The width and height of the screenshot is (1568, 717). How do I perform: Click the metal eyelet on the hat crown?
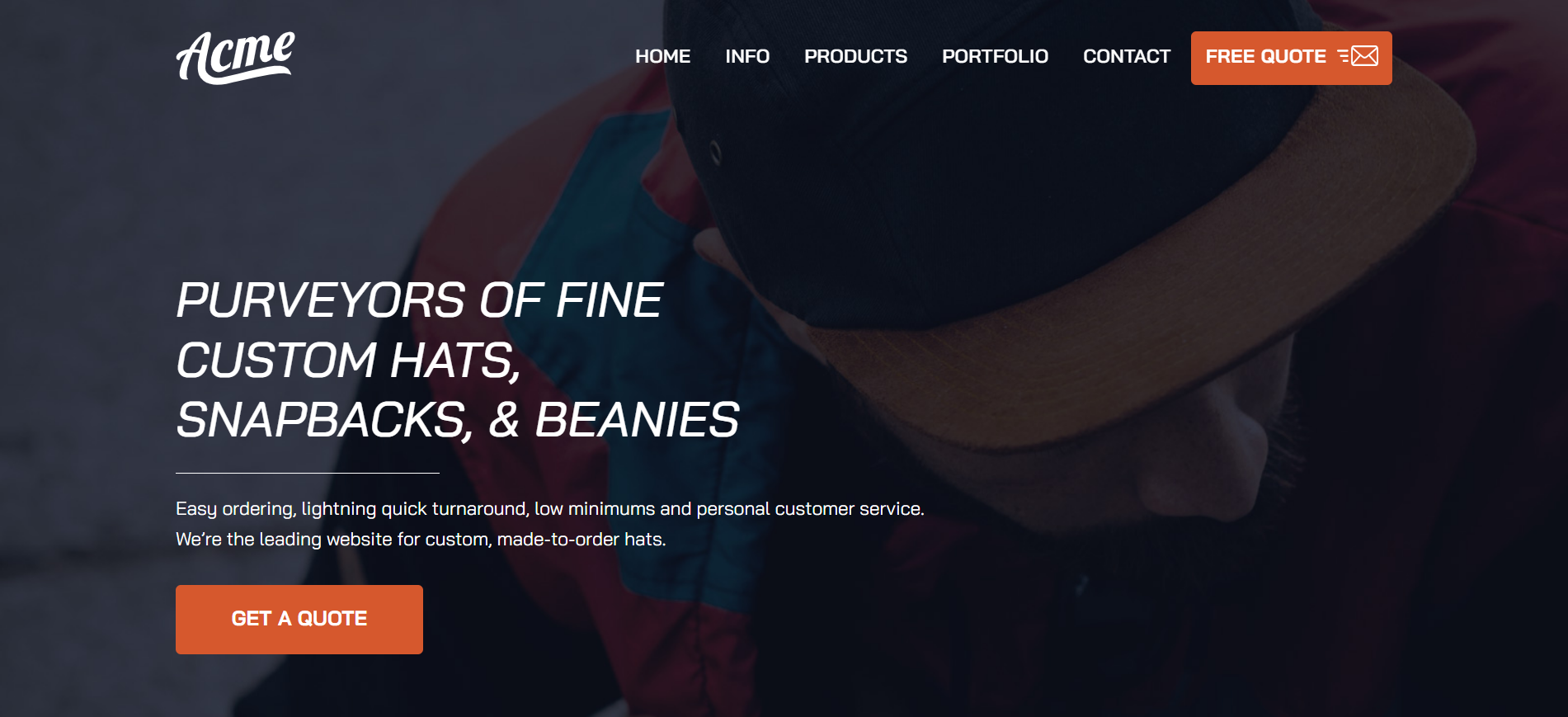click(x=715, y=152)
